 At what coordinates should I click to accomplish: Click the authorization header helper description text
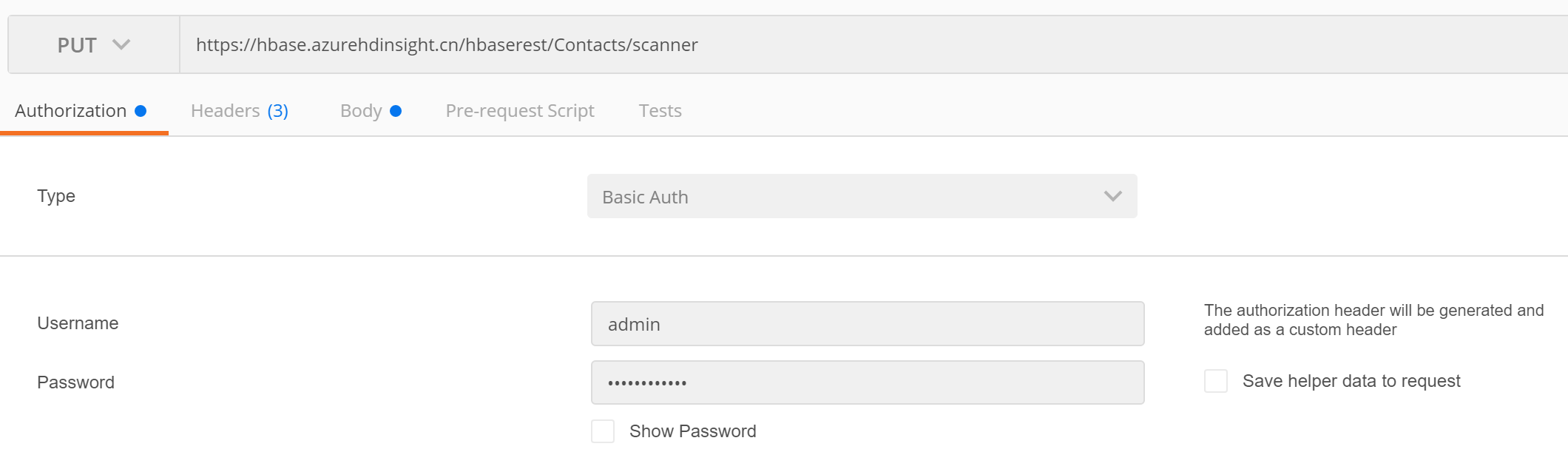(x=1373, y=320)
